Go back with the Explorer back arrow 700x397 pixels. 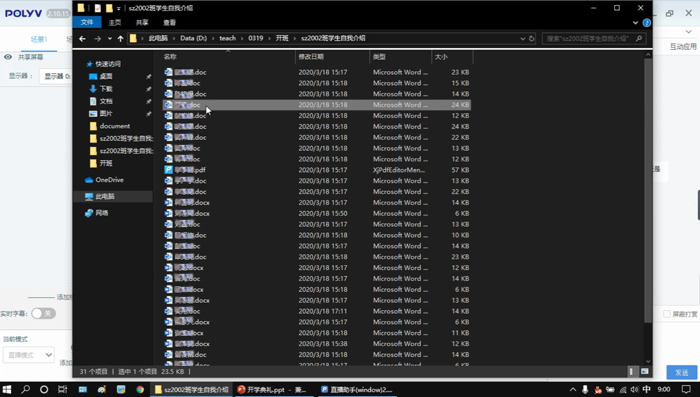point(83,38)
